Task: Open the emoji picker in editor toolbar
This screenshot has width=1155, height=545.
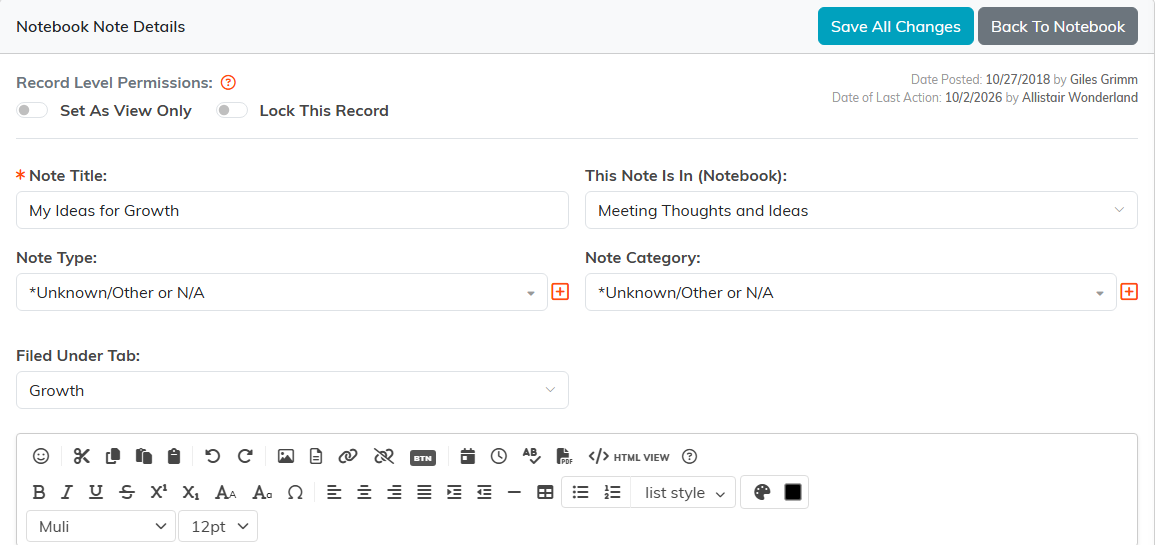Action: click(x=41, y=457)
